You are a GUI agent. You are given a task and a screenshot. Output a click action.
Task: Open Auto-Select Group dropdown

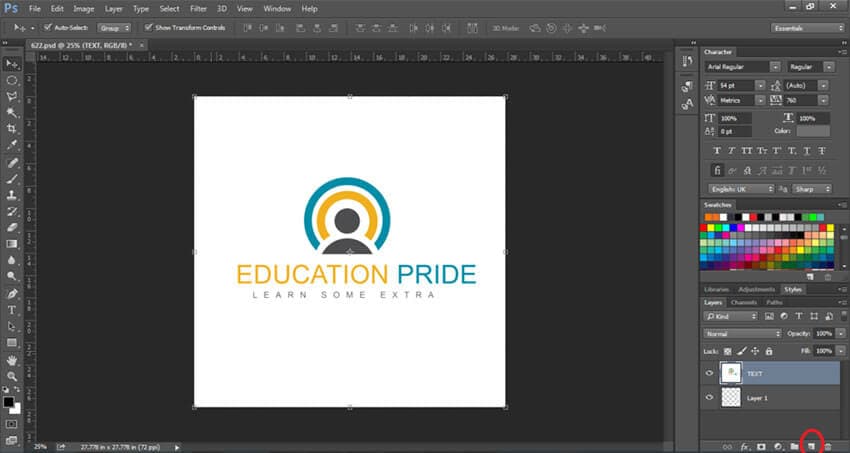(114, 28)
